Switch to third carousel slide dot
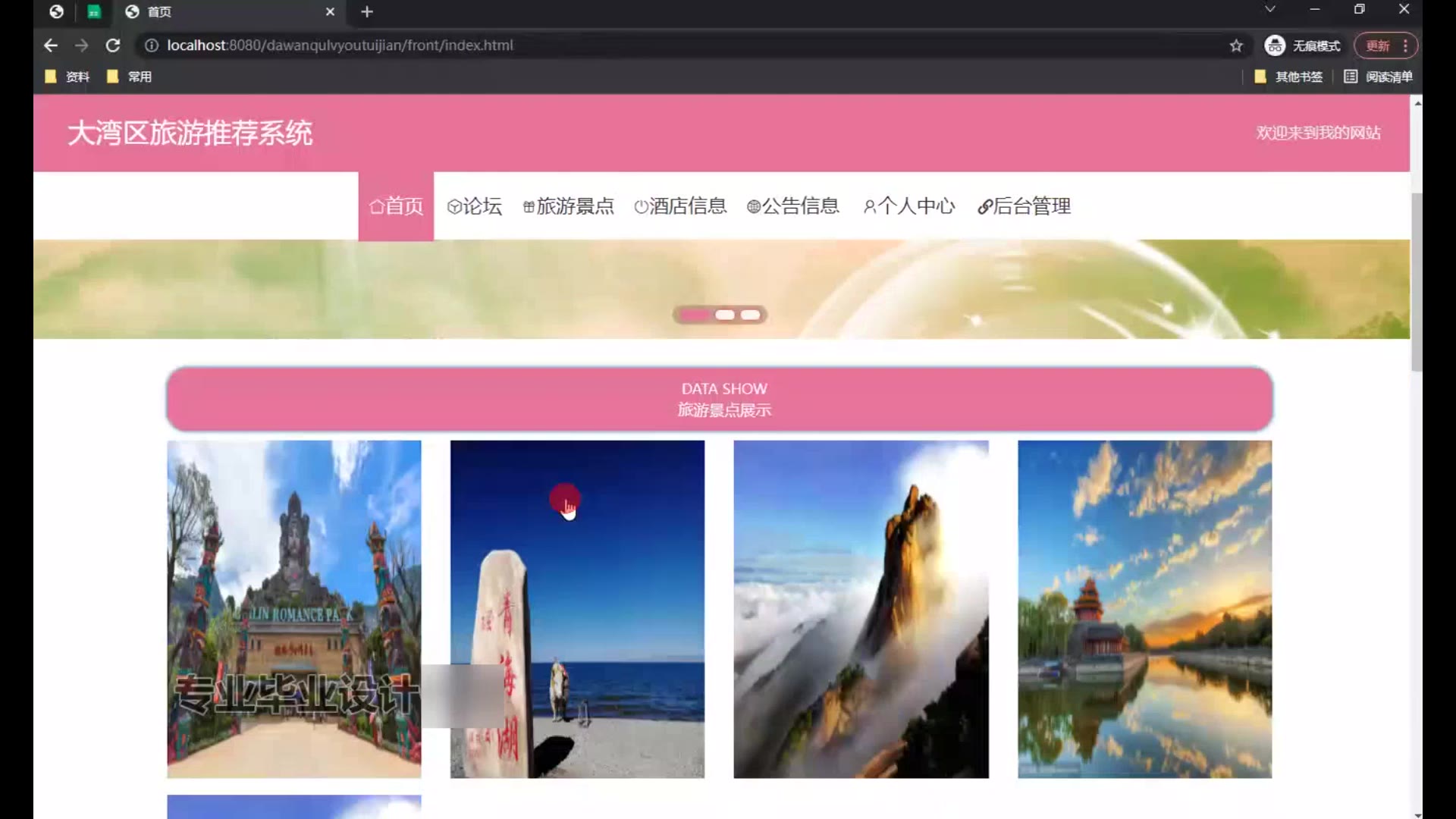The image size is (1456, 819). [751, 315]
